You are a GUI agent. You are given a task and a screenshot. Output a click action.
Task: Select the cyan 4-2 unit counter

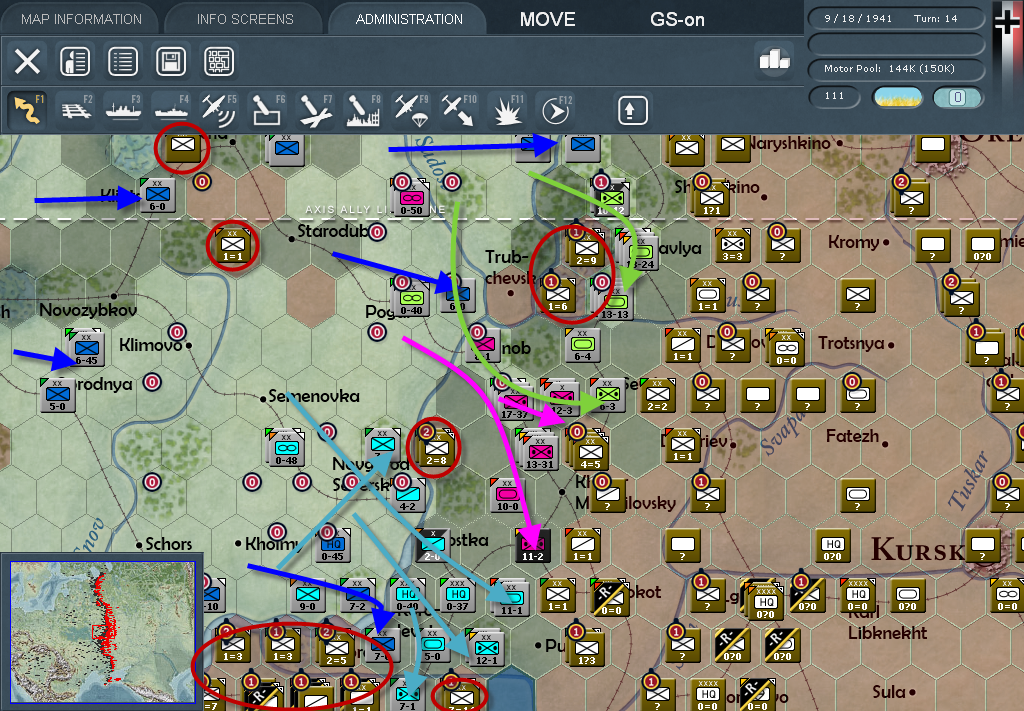pos(408,496)
